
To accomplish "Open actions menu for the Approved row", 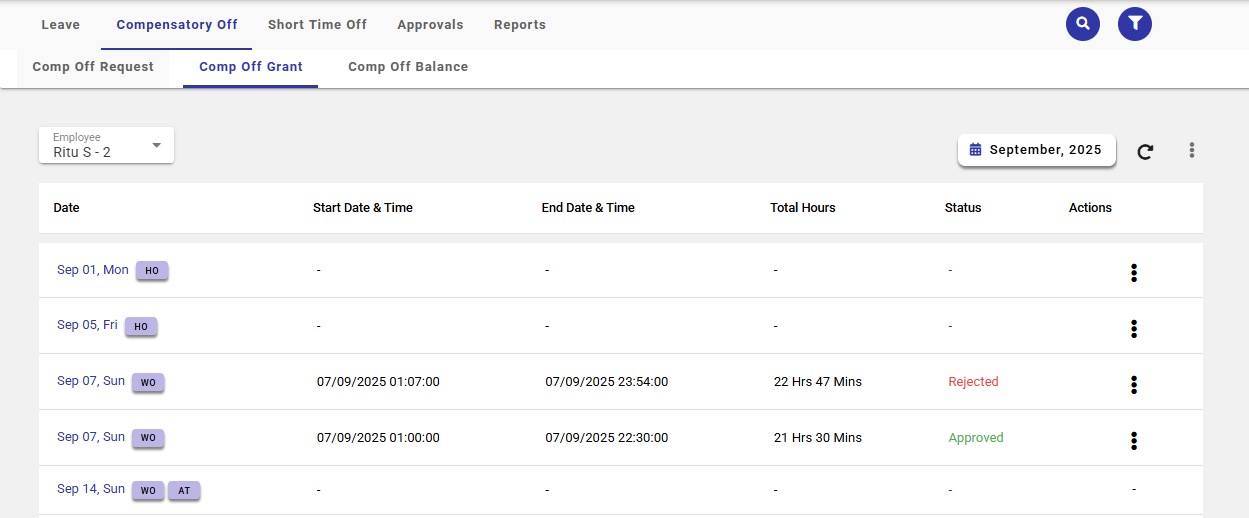I will tap(1133, 441).
